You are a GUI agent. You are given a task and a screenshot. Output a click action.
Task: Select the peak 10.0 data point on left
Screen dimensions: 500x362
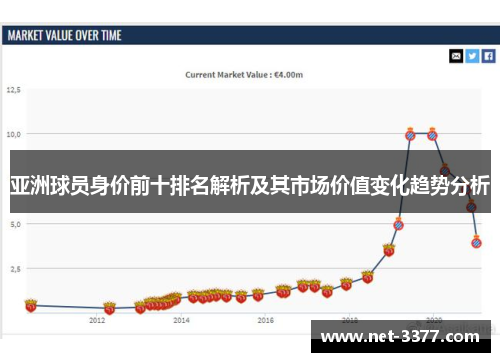(x=410, y=134)
